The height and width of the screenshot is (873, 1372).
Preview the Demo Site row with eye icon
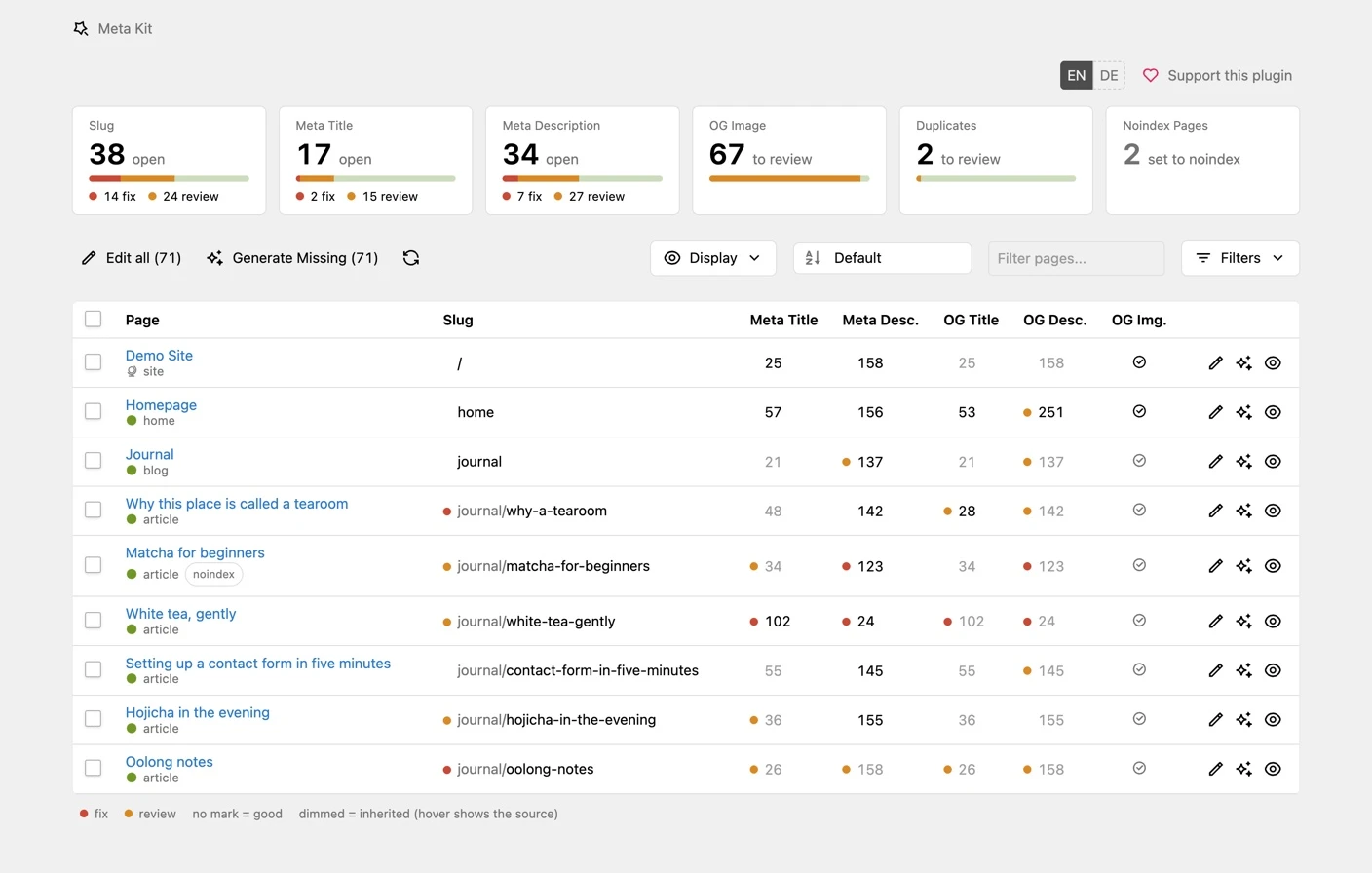point(1273,363)
